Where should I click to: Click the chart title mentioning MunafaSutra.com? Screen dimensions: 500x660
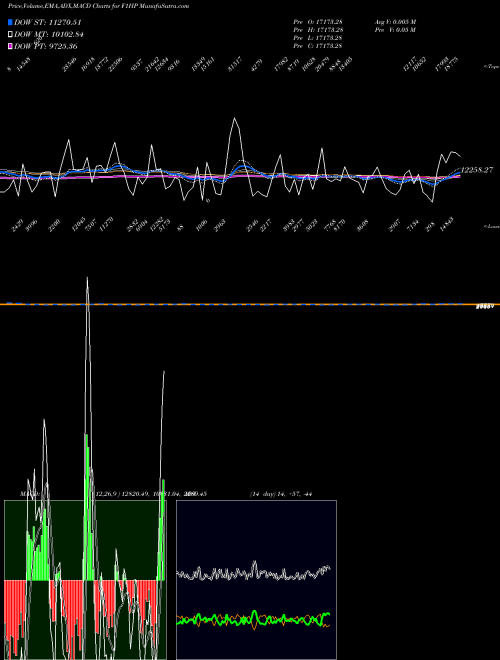[x=98, y=6]
